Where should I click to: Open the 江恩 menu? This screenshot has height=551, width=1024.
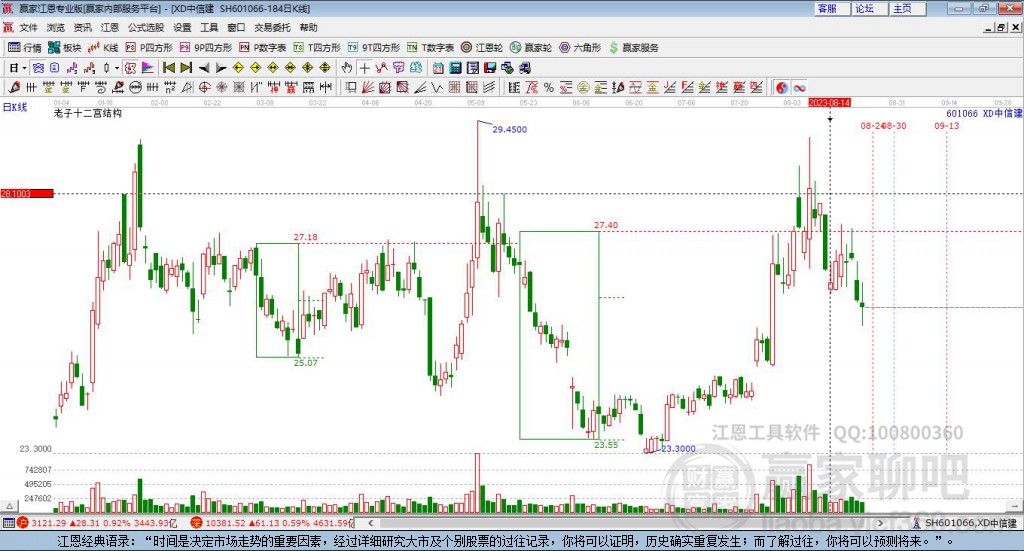point(110,27)
